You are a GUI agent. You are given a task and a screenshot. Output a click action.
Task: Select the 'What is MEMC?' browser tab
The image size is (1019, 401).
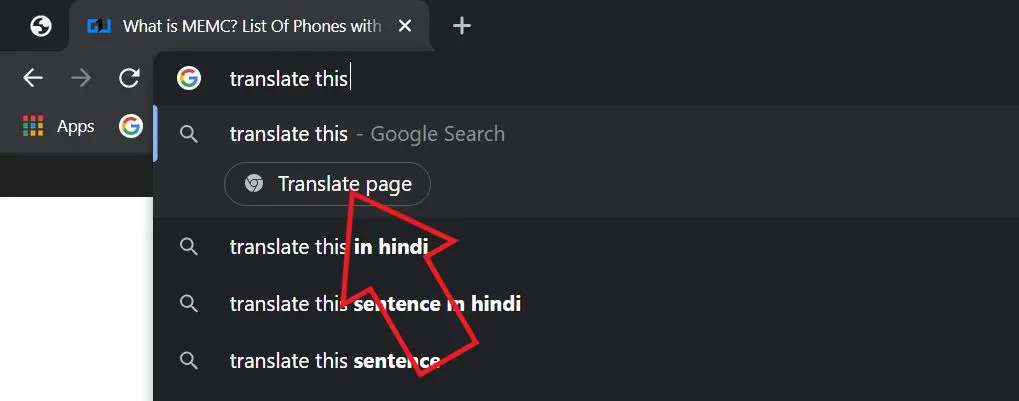click(x=250, y=27)
